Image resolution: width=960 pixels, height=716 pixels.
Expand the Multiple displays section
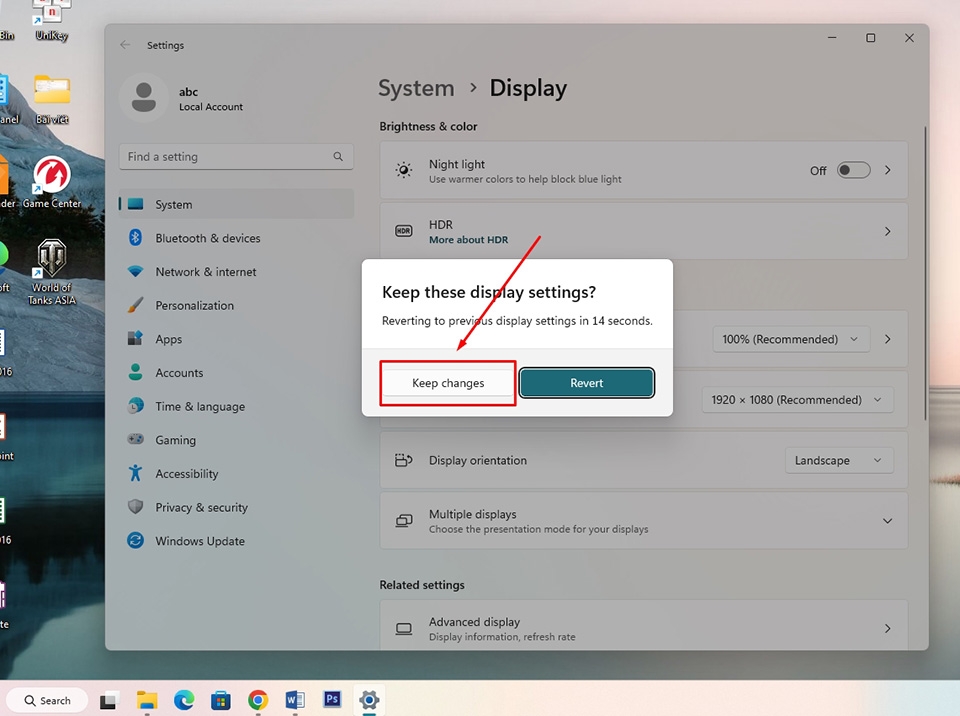[887, 521]
